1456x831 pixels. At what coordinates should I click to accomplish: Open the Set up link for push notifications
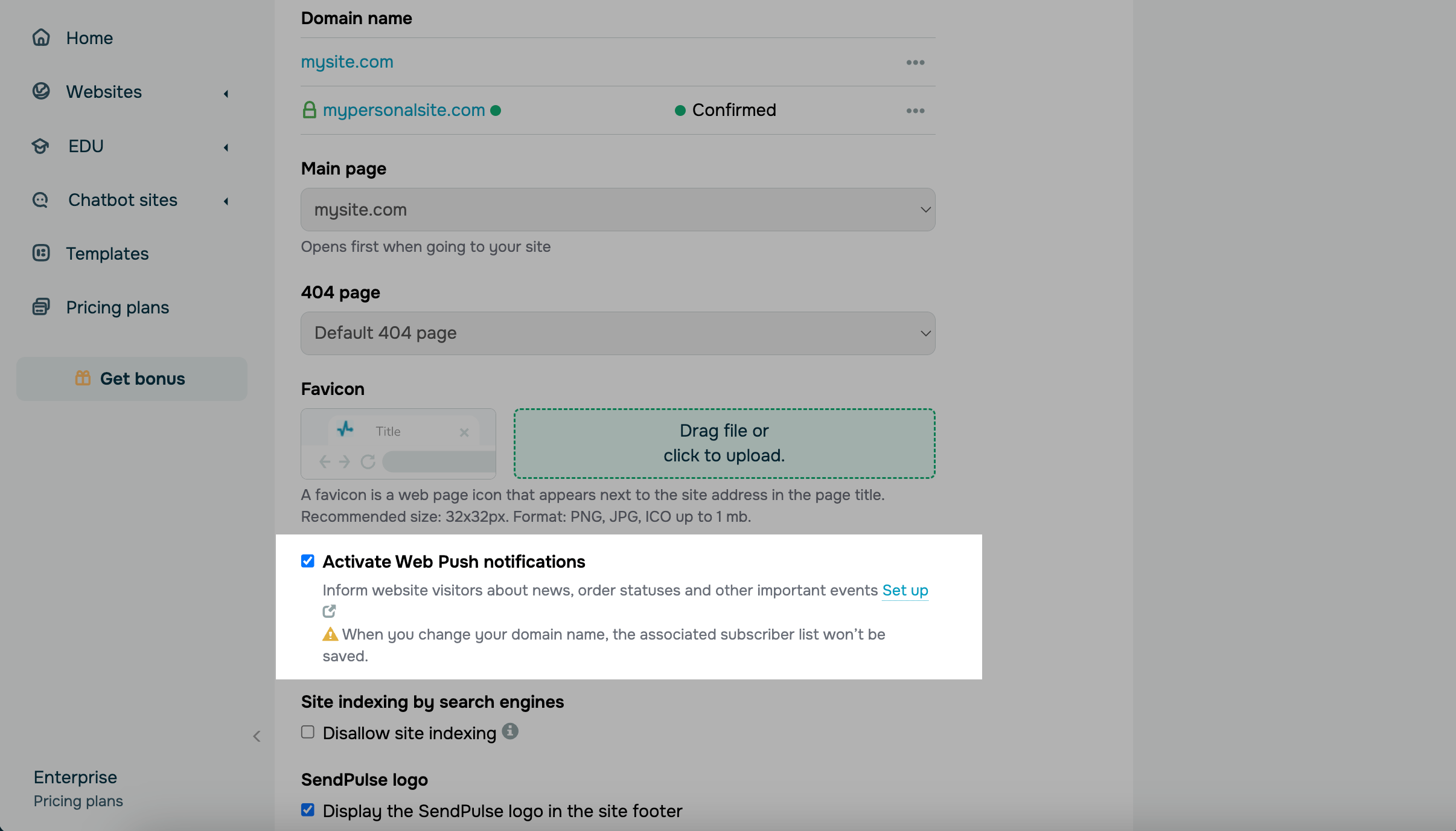coord(905,590)
